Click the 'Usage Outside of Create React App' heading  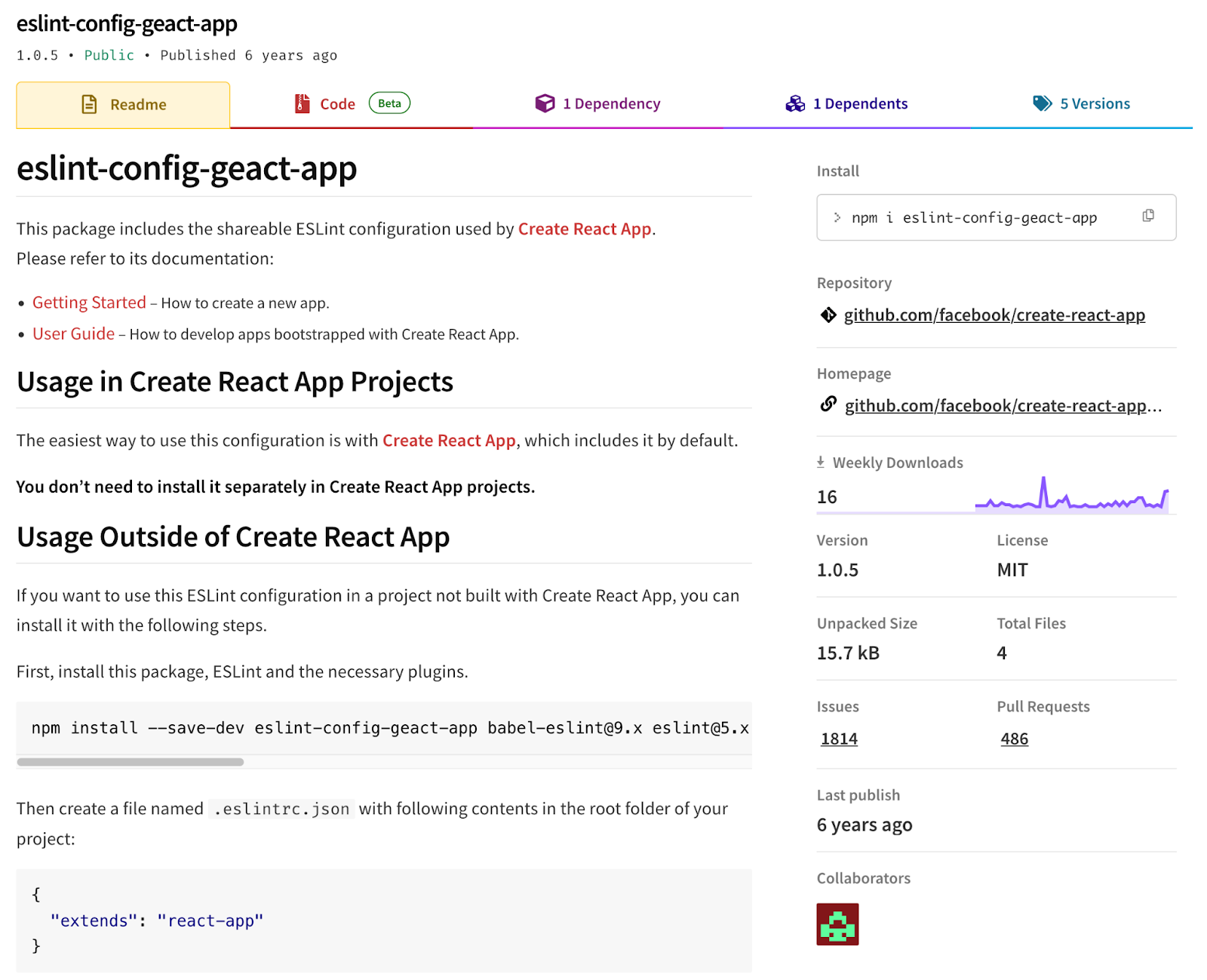coord(233,537)
